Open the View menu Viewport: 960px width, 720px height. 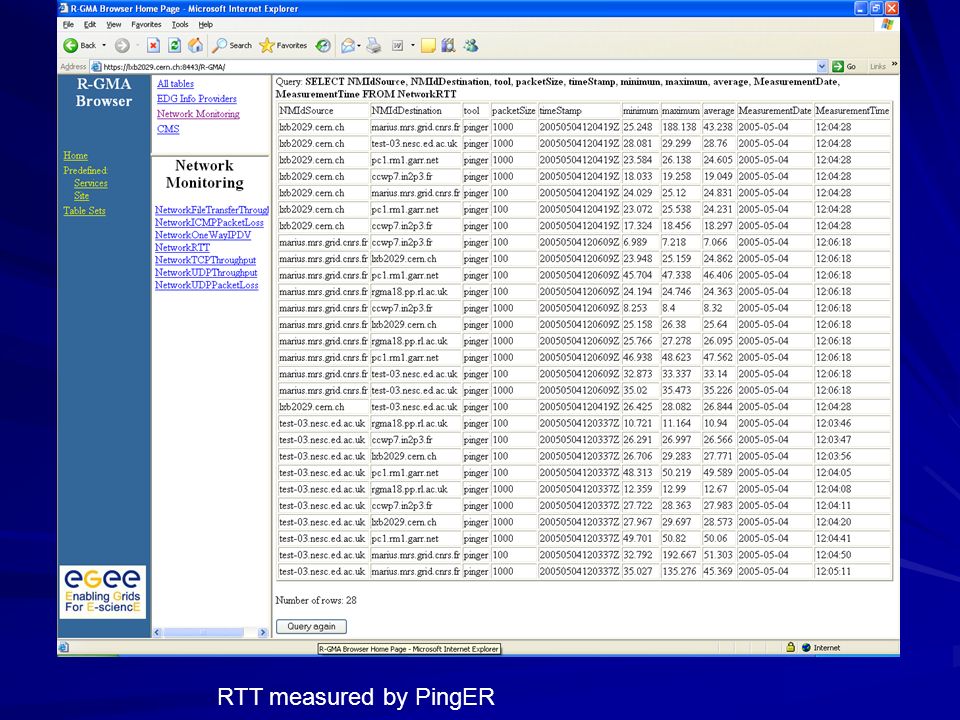[x=114, y=24]
